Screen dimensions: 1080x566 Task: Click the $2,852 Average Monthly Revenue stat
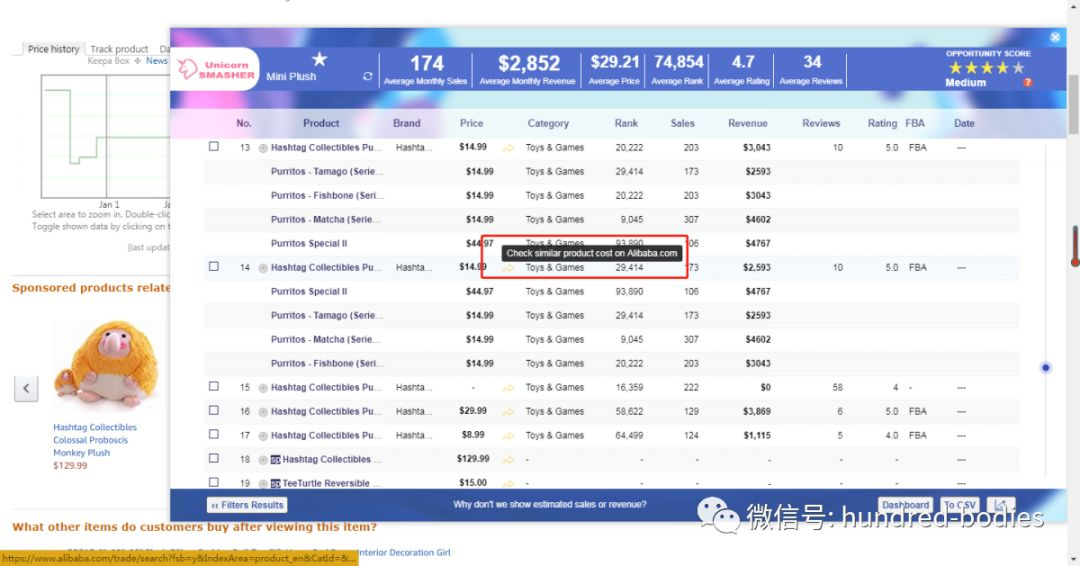pyautogui.click(x=528, y=70)
